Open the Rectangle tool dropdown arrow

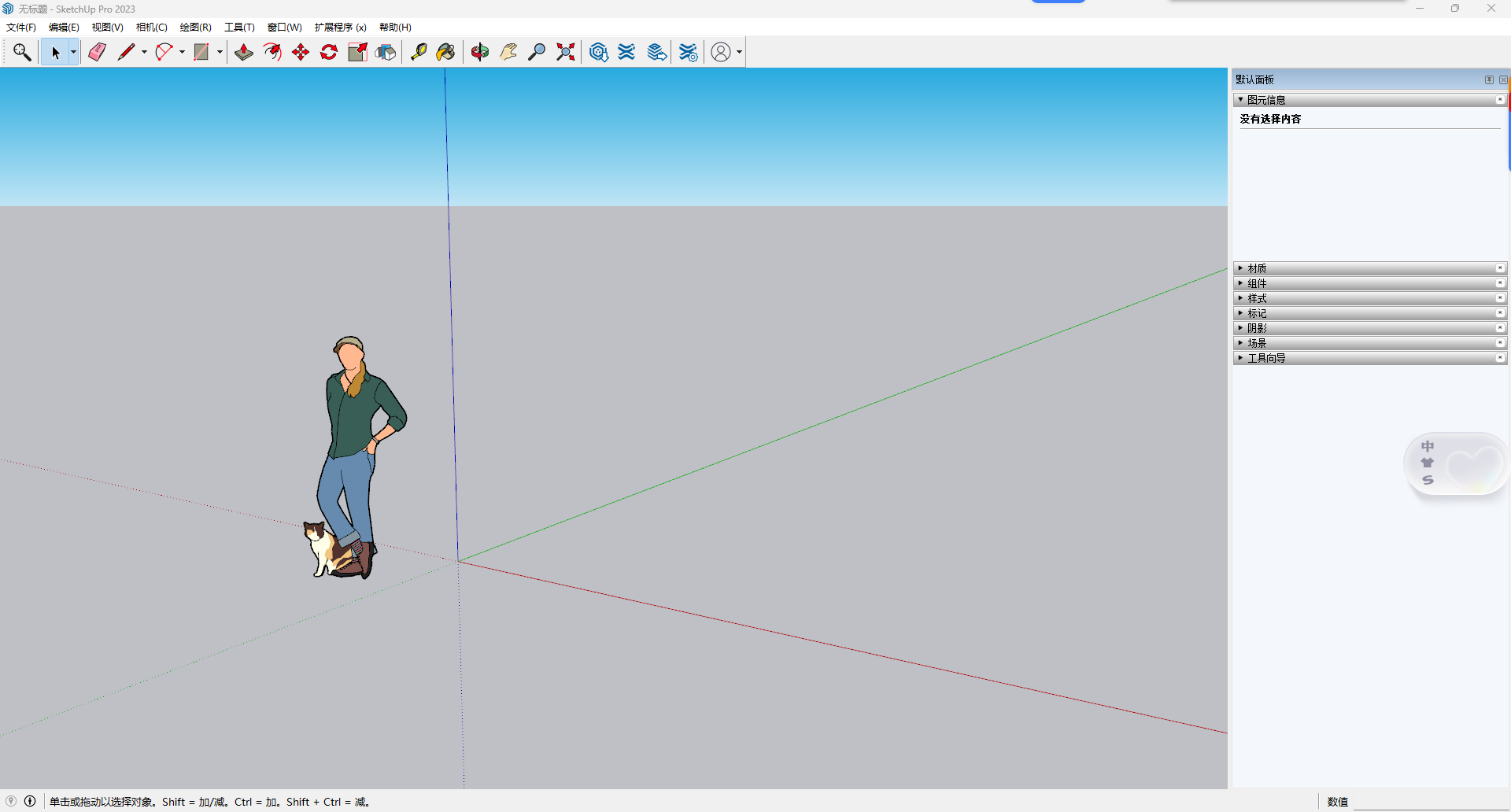coord(218,52)
